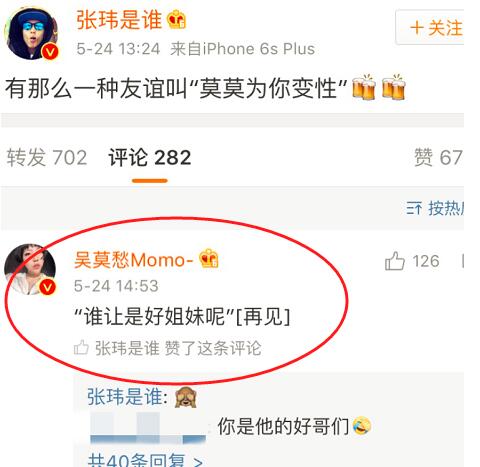The width and height of the screenshot is (480, 467).
Task: Tap the crown badge beside 张玮是谁 username
Action: point(177,19)
